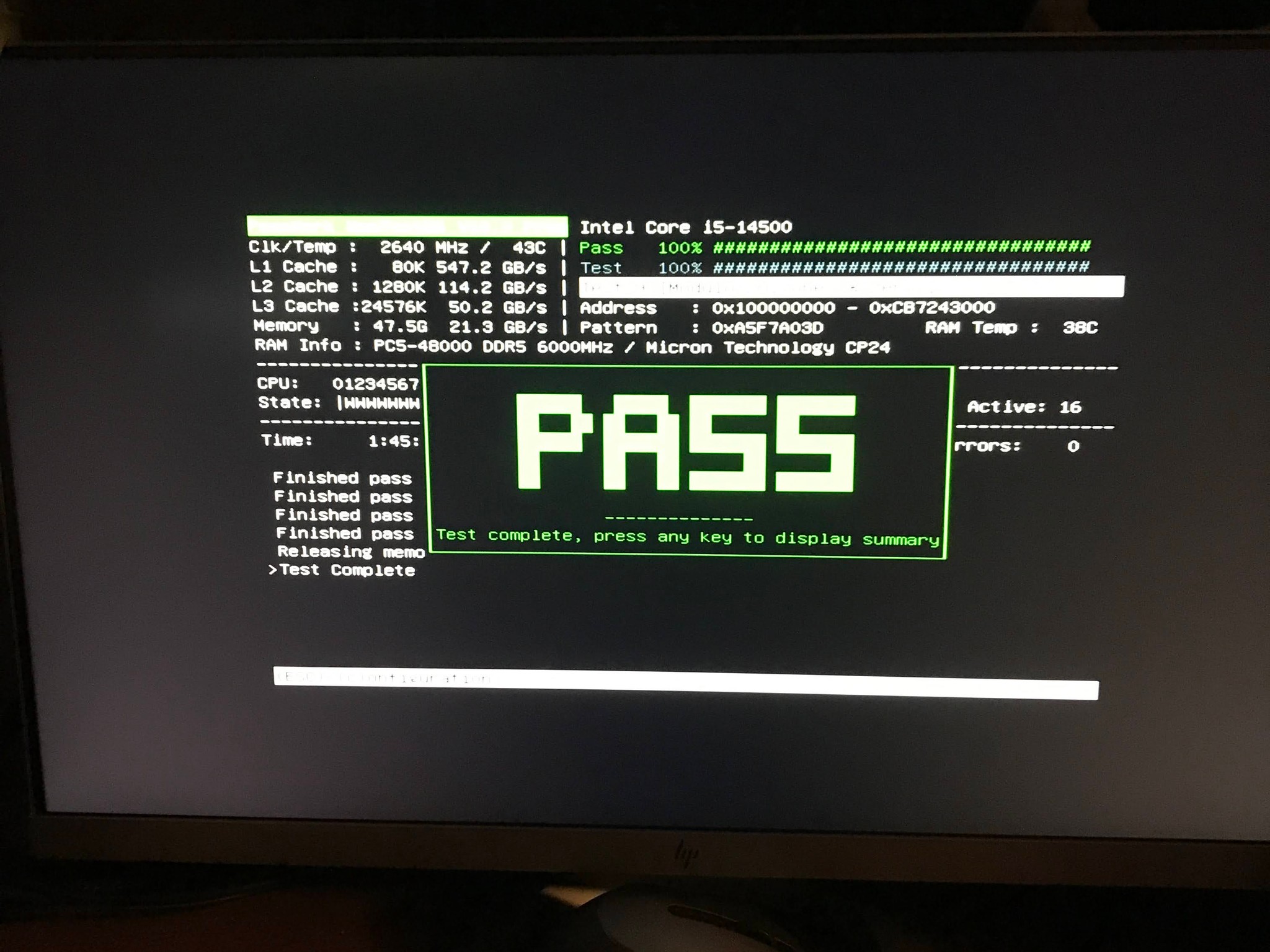Viewport: 1270px width, 952px height.
Task: Select 'PC5-48000 DDR5 6000MHz' RAM spec
Action: pyautogui.click(x=493, y=346)
